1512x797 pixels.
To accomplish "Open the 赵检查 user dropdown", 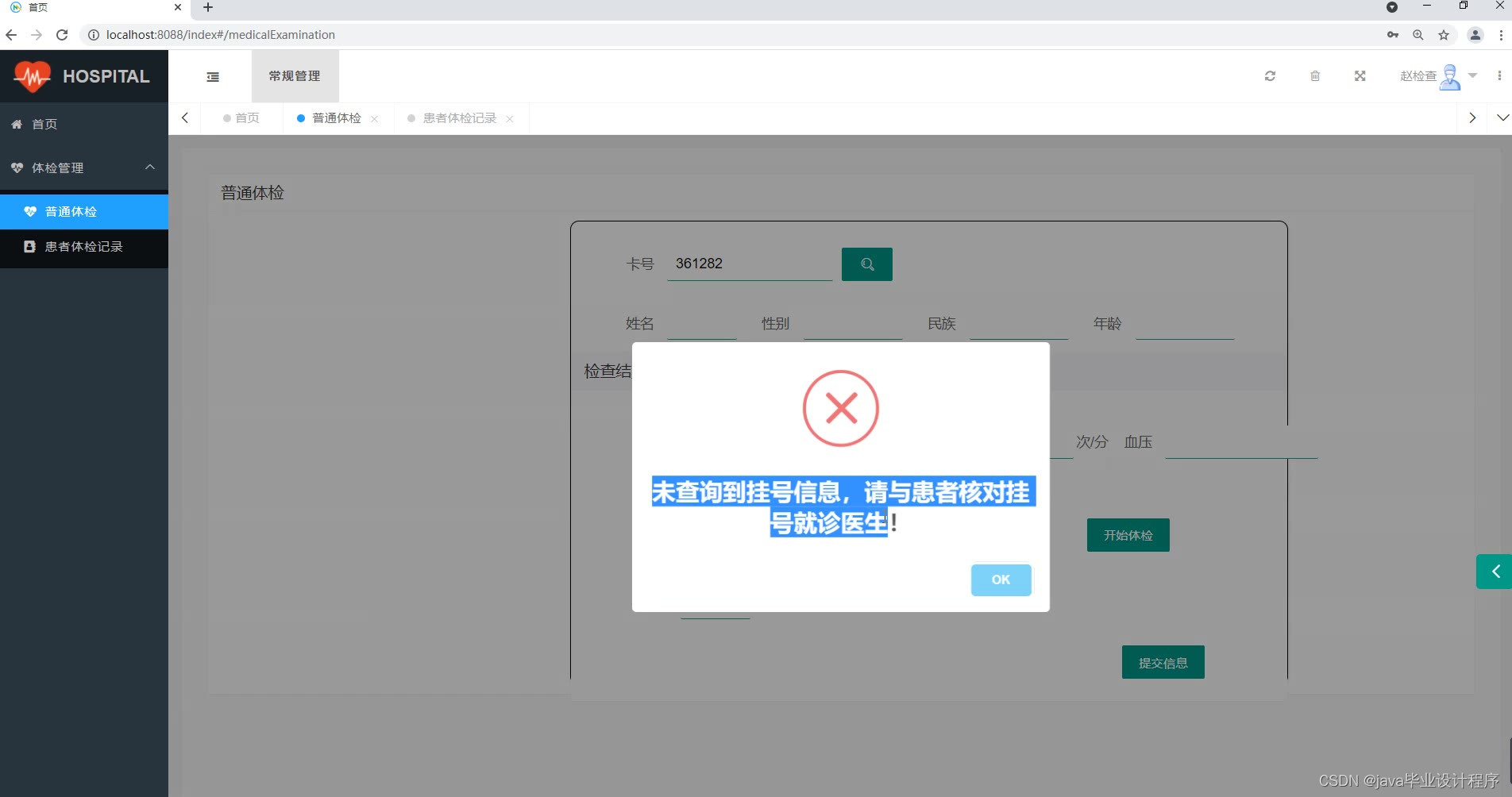I will pyautogui.click(x=1437, y=76).
